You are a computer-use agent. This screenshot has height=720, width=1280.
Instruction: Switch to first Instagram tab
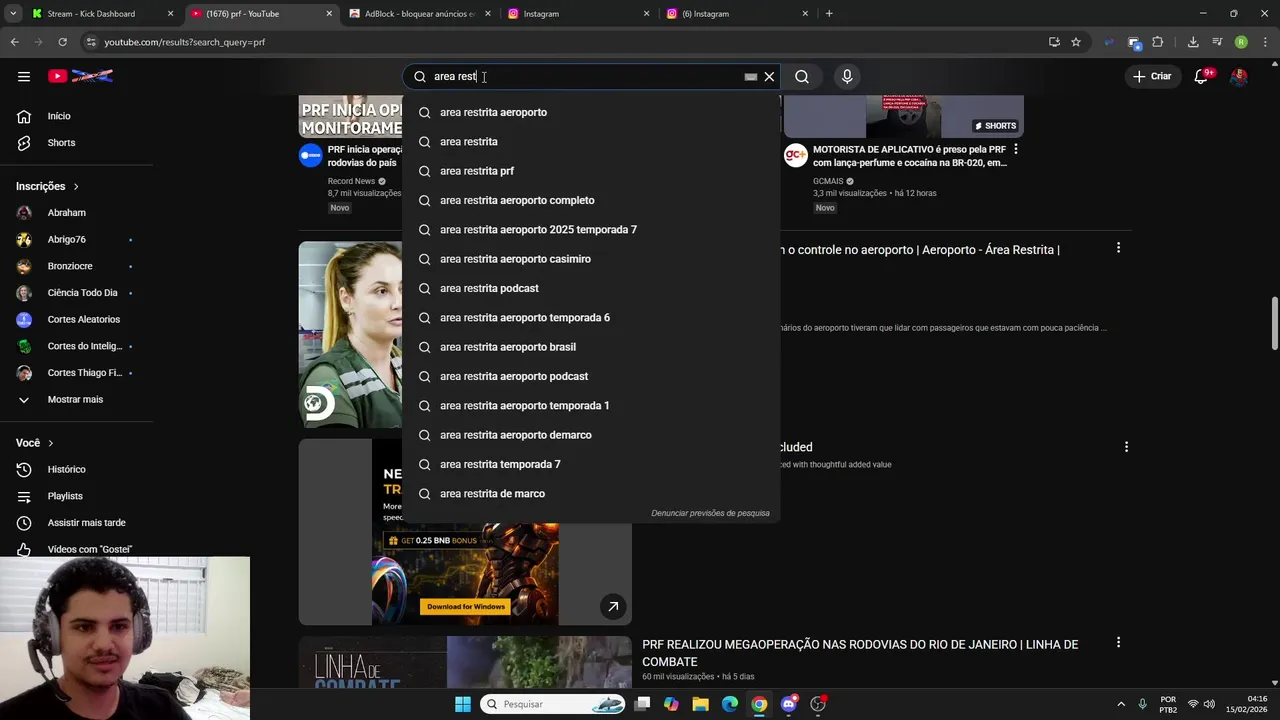click(578, 14)
